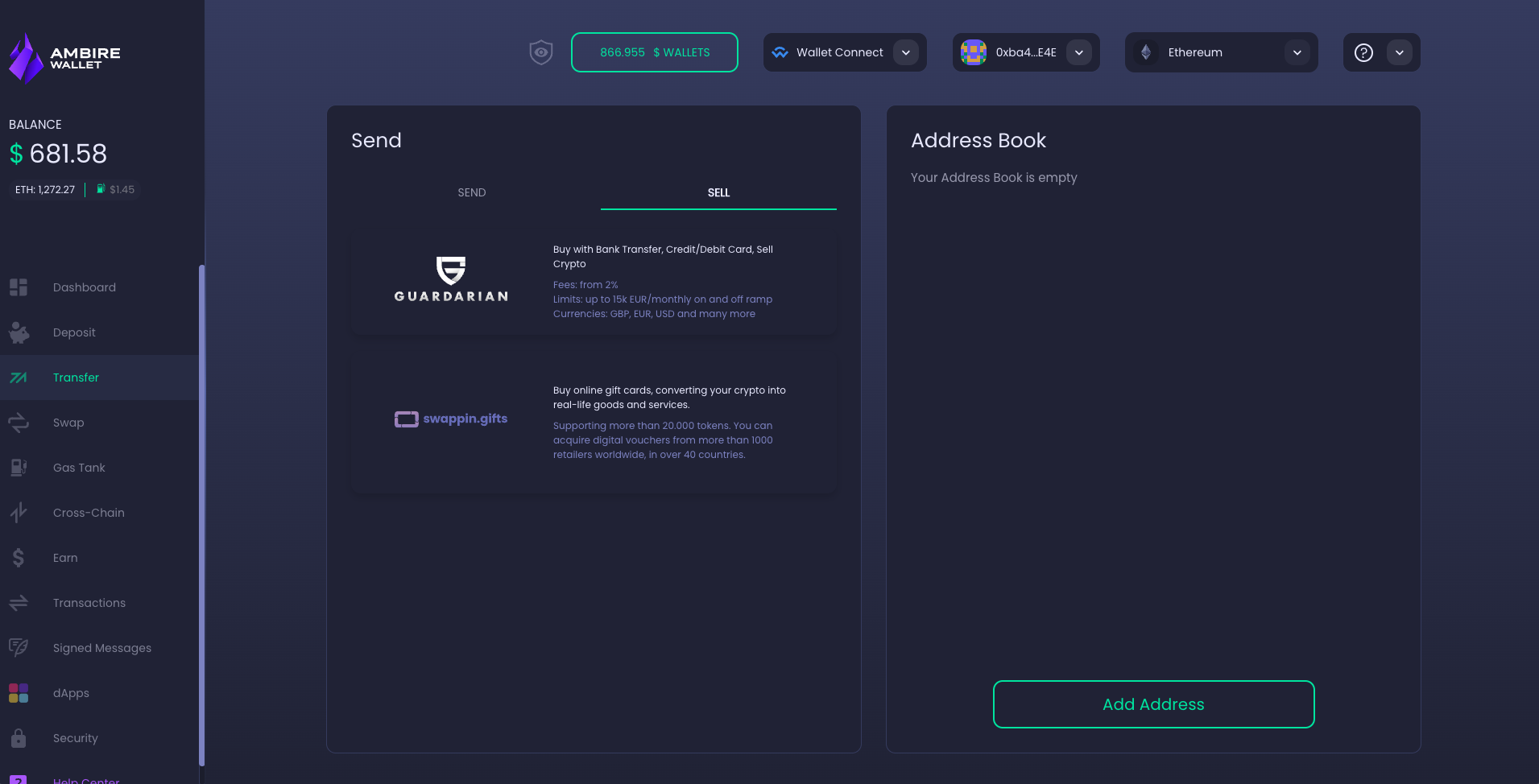This screenshot has height=784, width=1539.
Task: Open the swappin.gifts gift cards description
Action: (x=669, y=398)
